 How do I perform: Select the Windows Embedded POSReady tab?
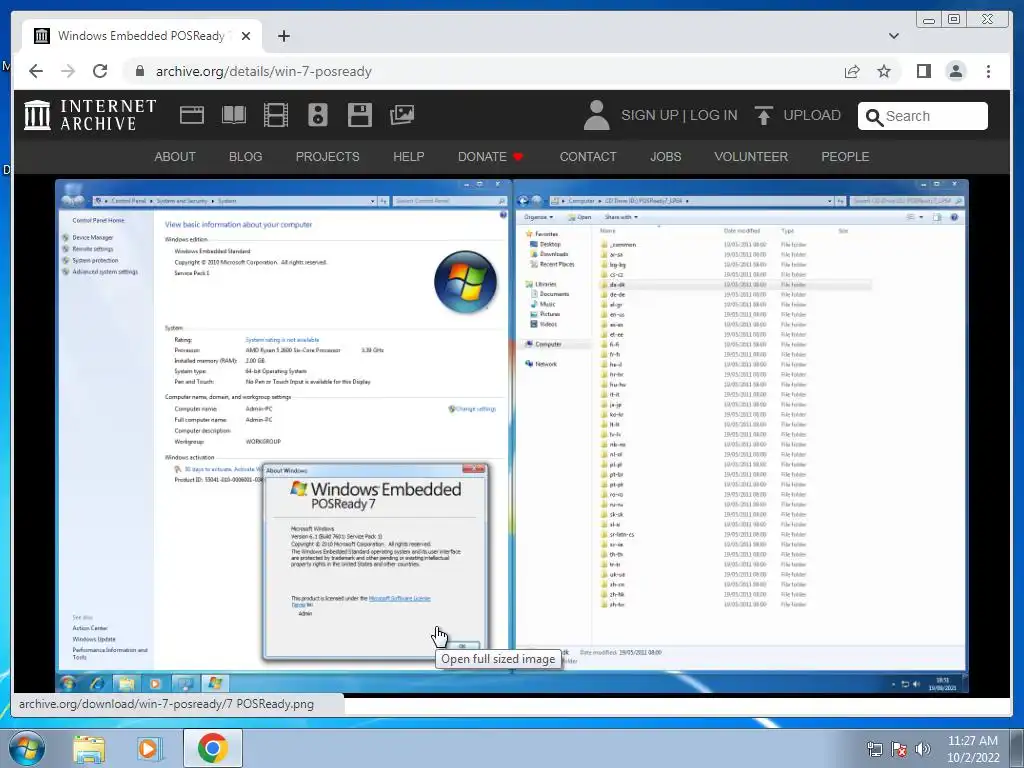pos(142,36)
